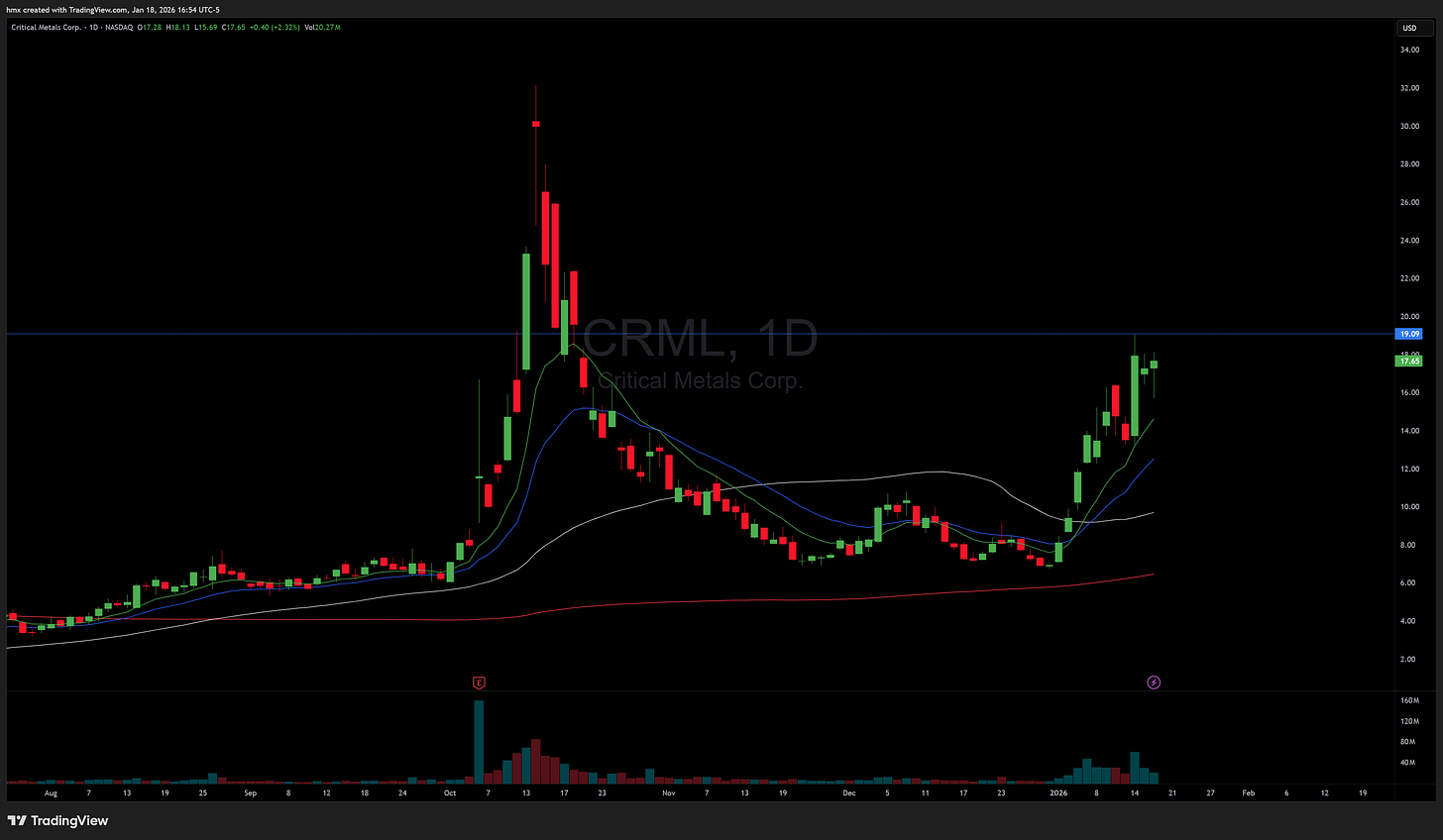The image size is (1443, 840).
Task: Click the '1D' interval in chart legend
Action: [93, 27]
